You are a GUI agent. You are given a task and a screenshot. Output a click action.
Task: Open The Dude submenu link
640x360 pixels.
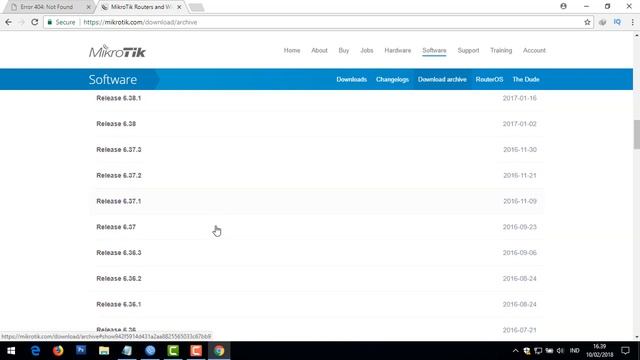click(x=526, y=80)
